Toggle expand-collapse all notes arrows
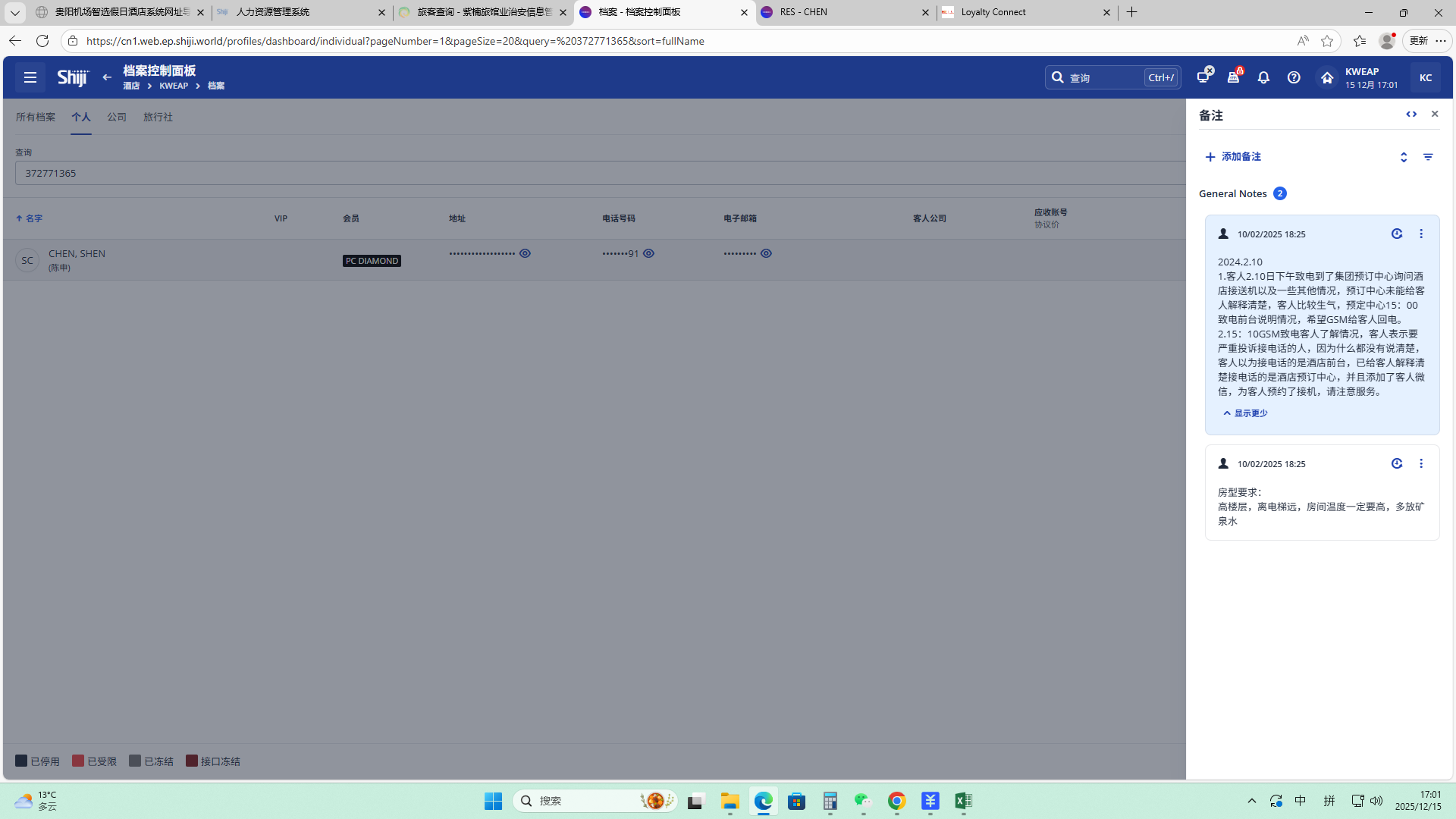The image size is (1456, 819). (x=1404, y=157)
